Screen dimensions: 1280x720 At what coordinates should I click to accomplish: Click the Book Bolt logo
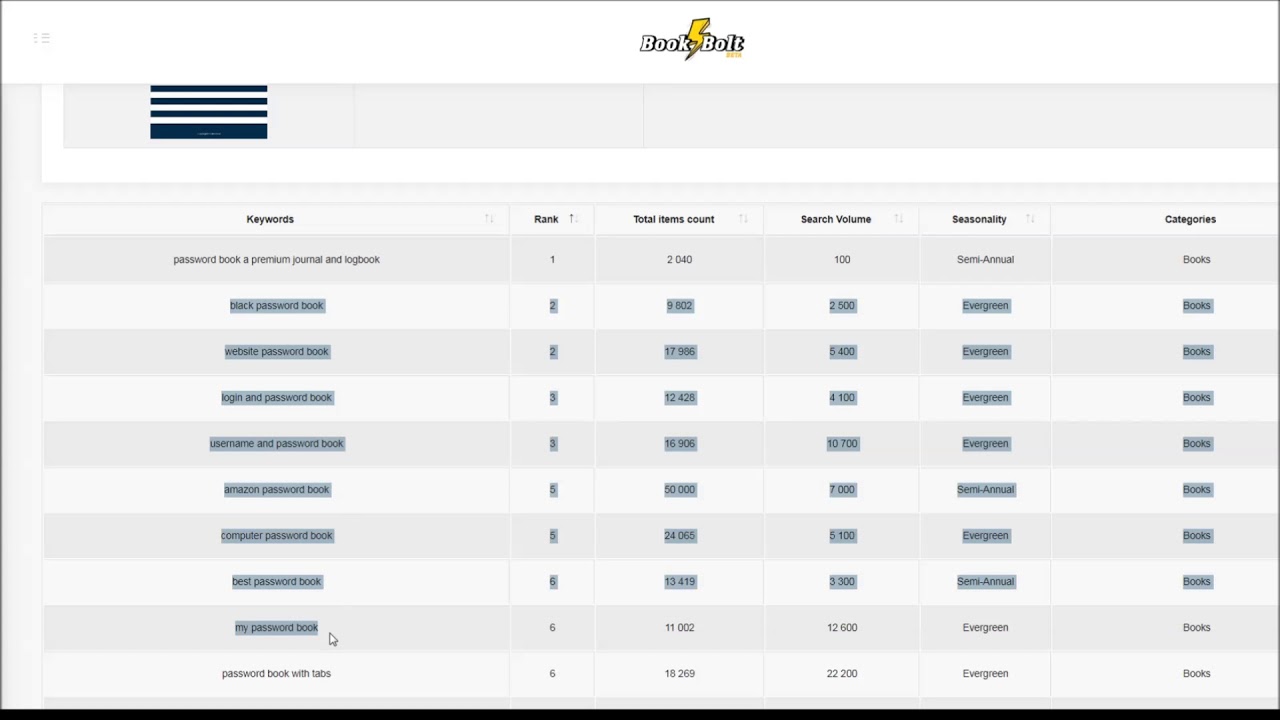click(x=691, y=40)
